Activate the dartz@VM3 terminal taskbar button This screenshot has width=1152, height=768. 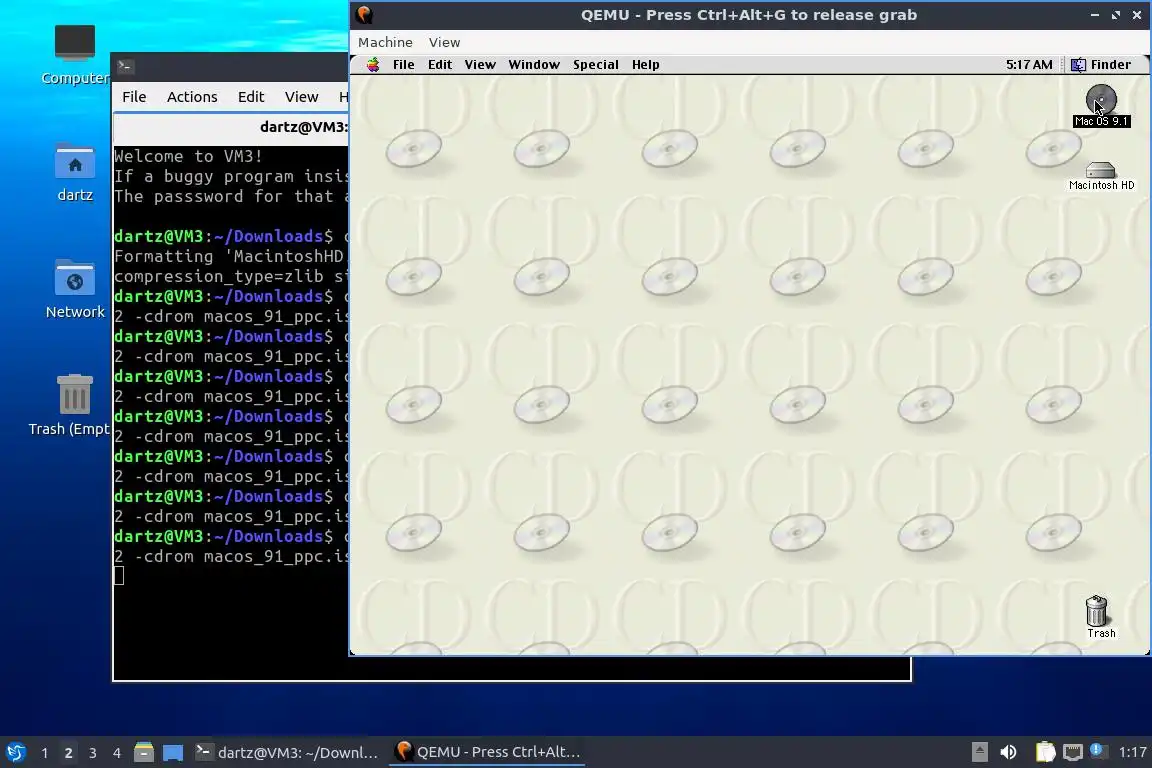(287, 753)
